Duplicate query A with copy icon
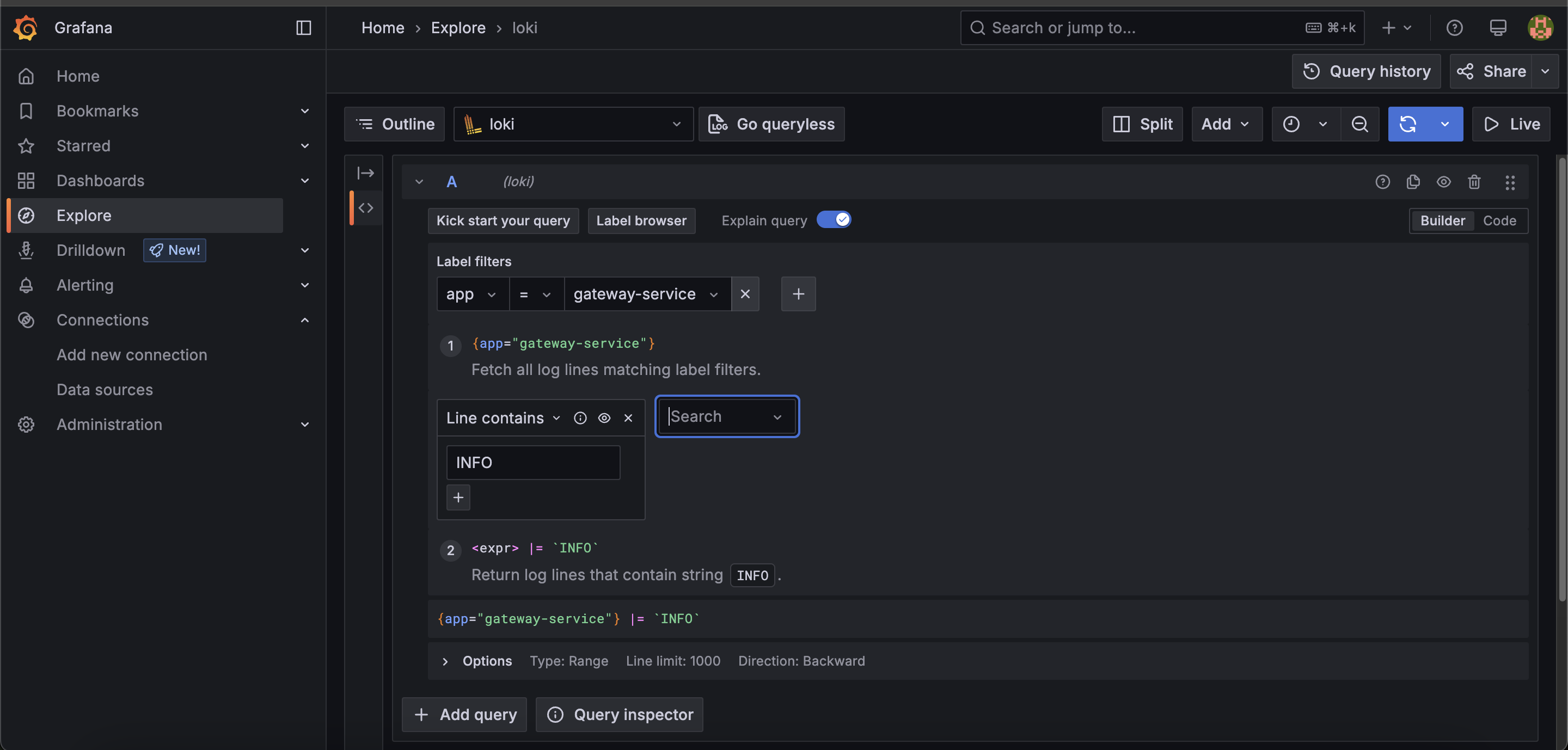Screen dimensions: 1568x750 [x=1413, y=181]
